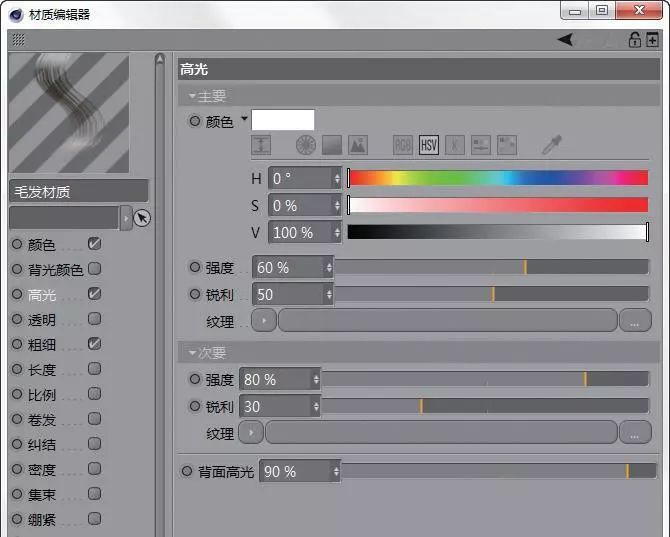Collapse the 主要 section
This screenshot has height=537, width=670.
[192, 97]
